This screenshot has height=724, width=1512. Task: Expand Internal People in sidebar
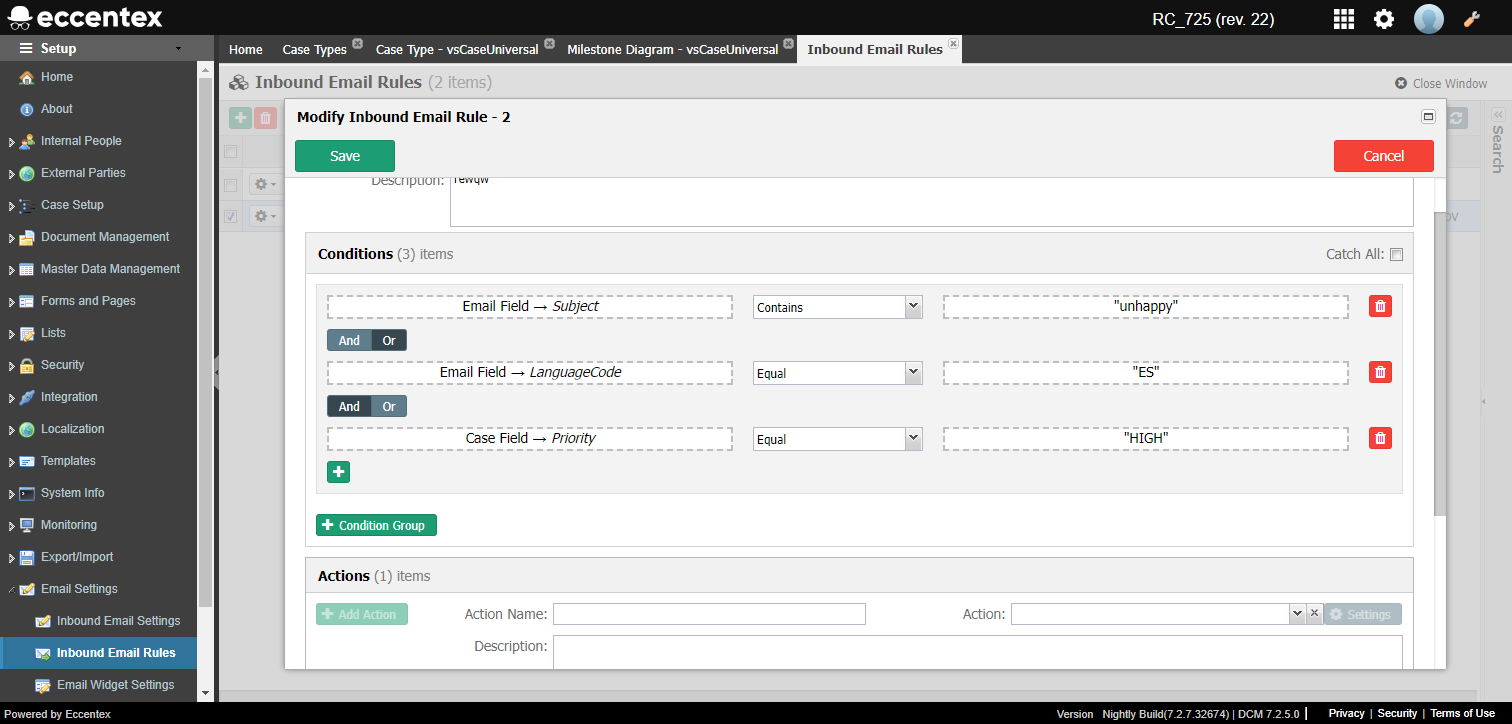coord(12,142)
